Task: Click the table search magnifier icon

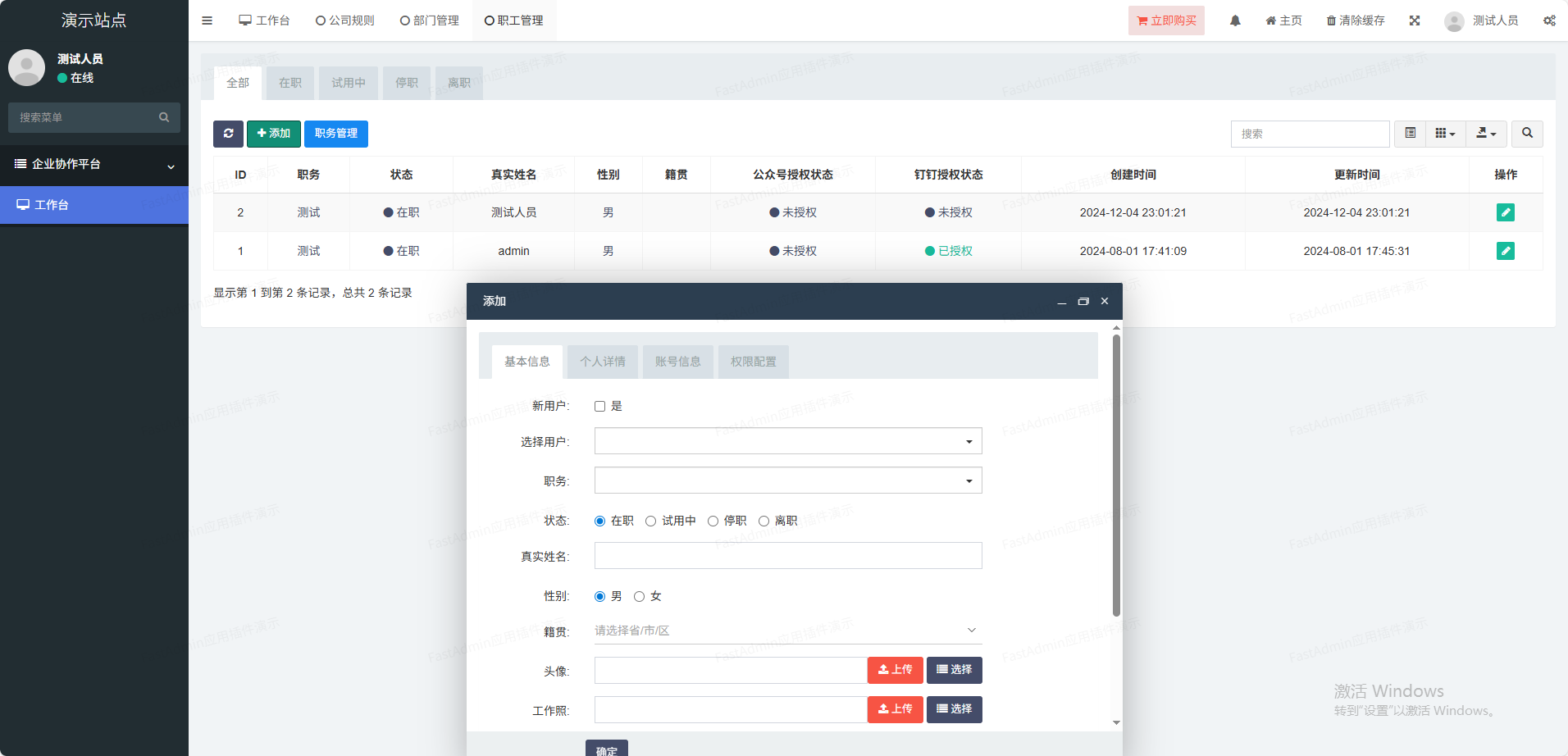Action: click(x=1527, y=134)
